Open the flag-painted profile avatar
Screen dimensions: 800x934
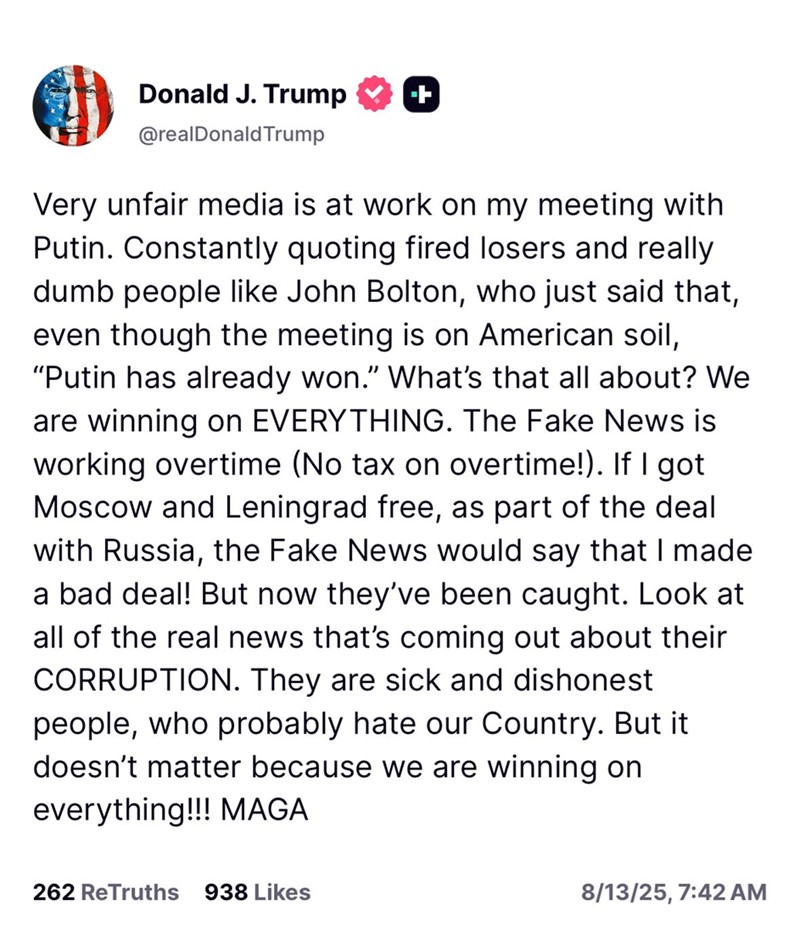(x=73, y=105)
